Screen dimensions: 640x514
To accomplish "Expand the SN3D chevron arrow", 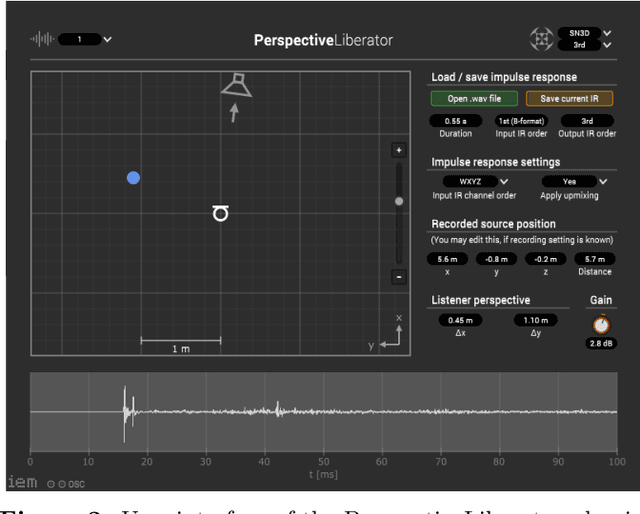I will click(x=607, y=33).
